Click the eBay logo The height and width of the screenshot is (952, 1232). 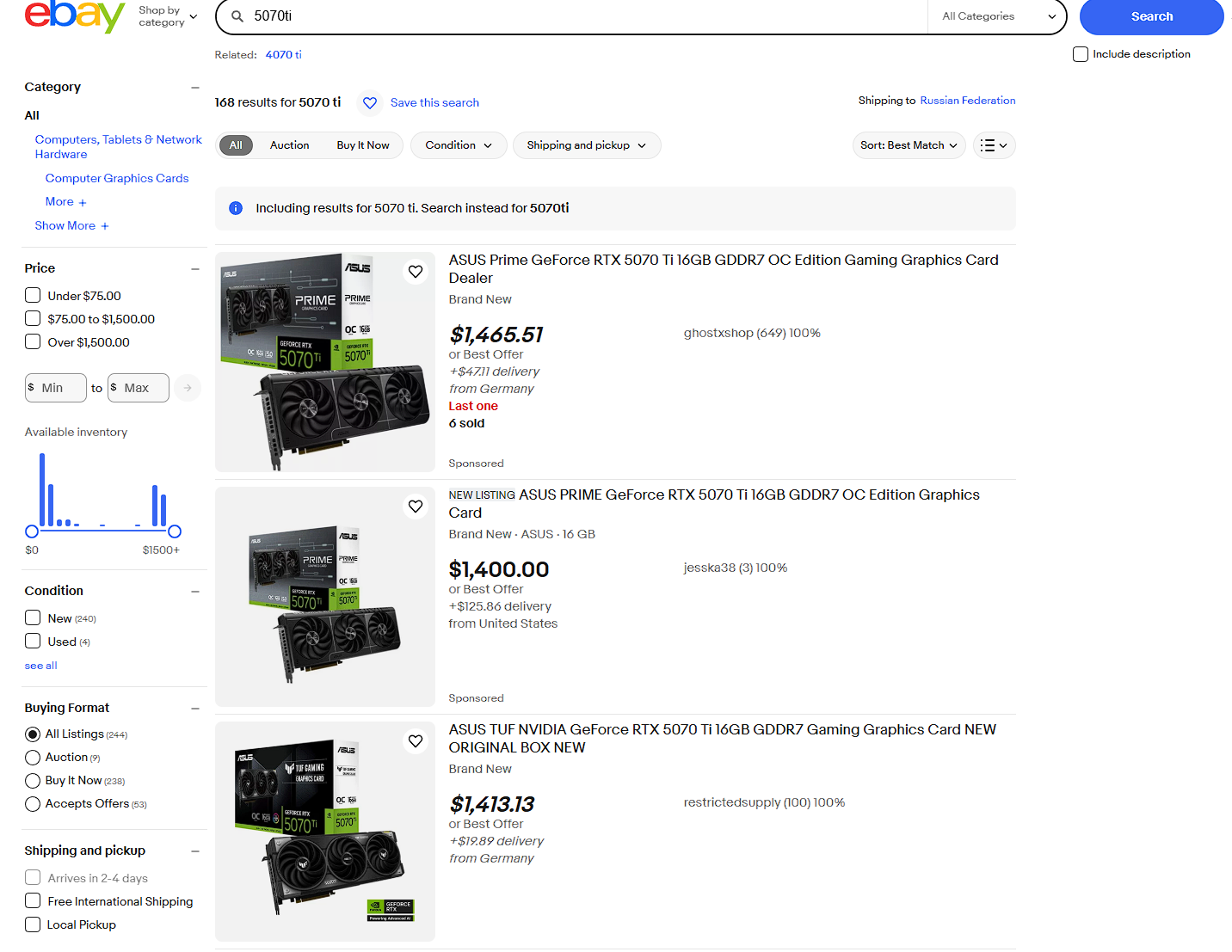tap(75, 16)
